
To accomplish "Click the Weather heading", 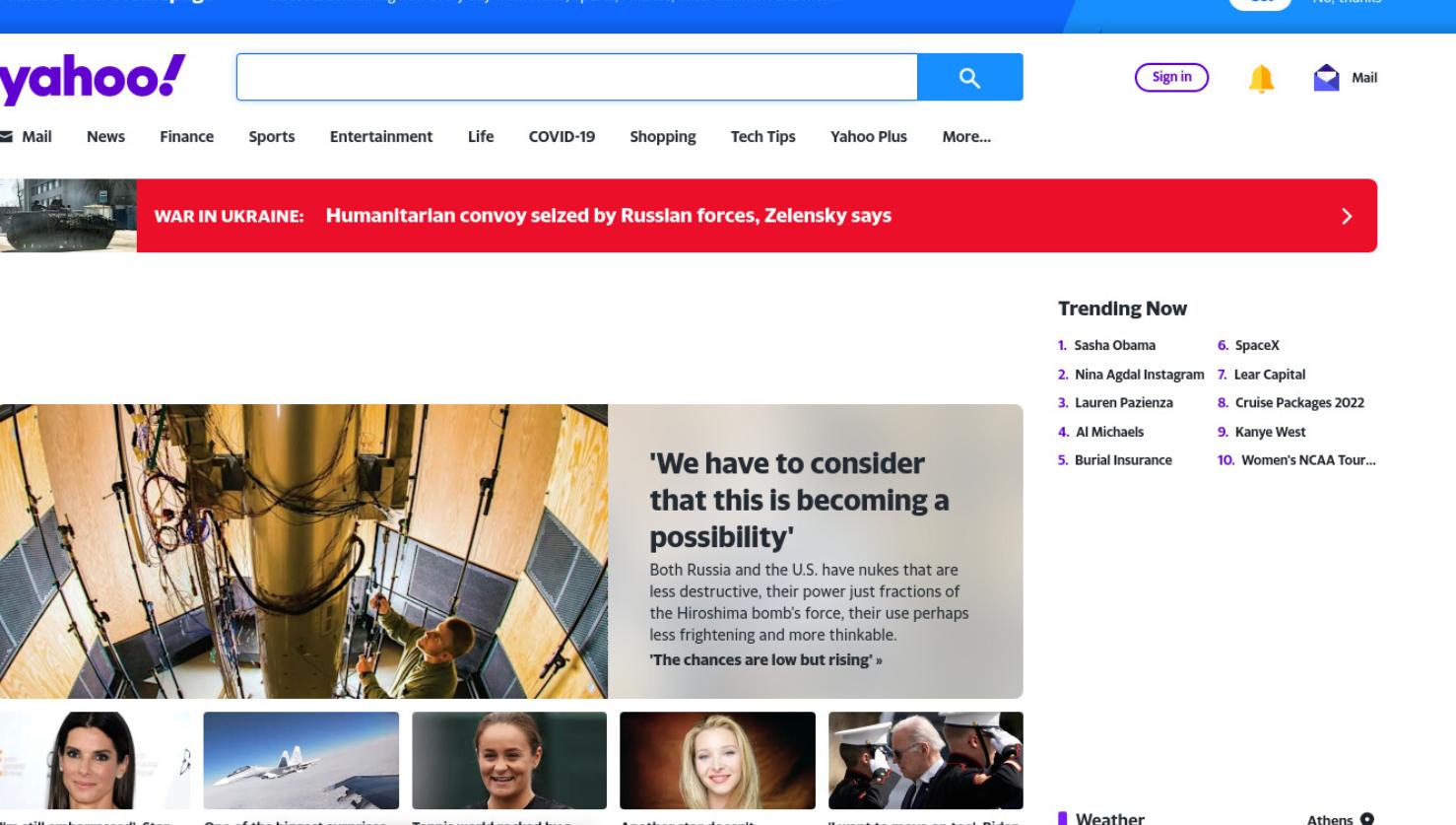I will [x=1109, y=818].
